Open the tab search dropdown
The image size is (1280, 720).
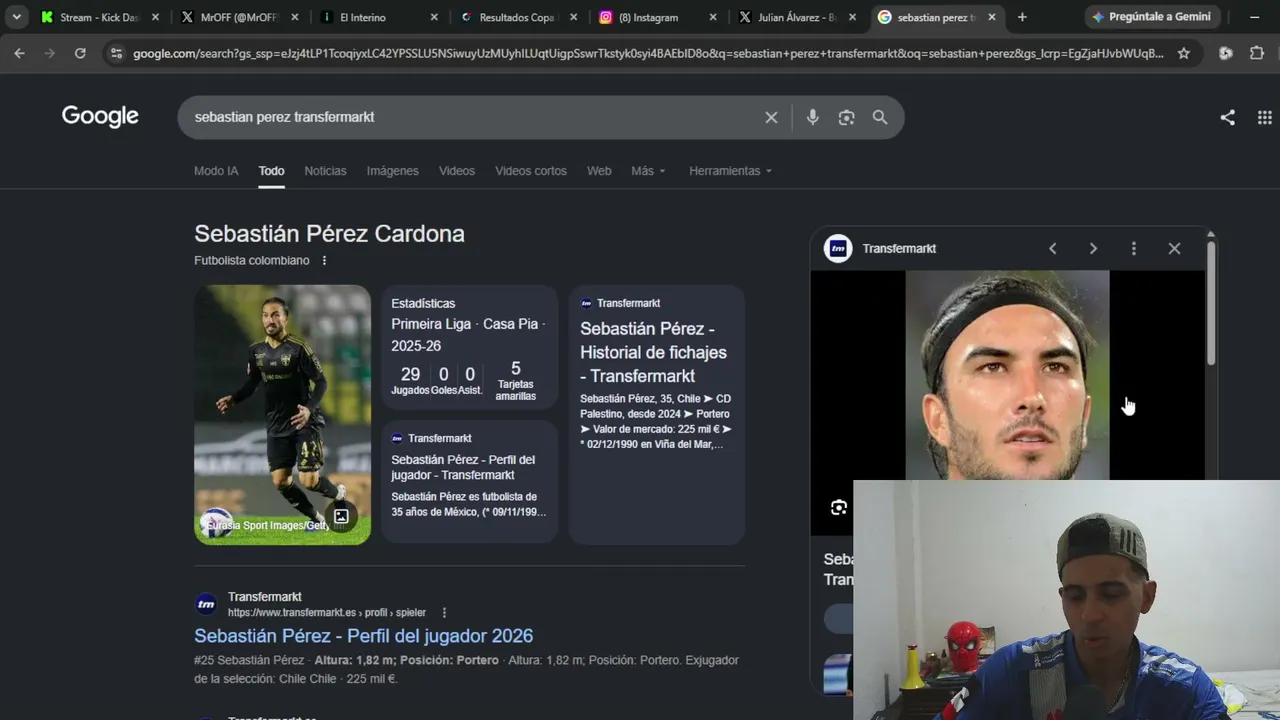17,17
